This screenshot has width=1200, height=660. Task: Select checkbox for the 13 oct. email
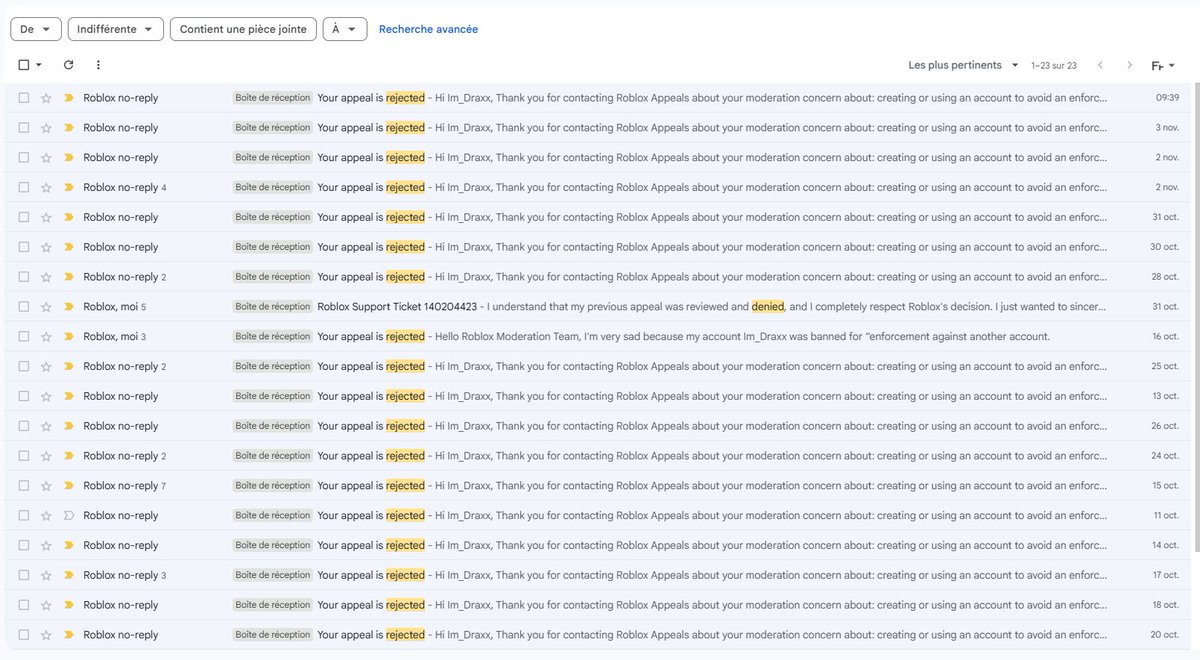[24, 396]
